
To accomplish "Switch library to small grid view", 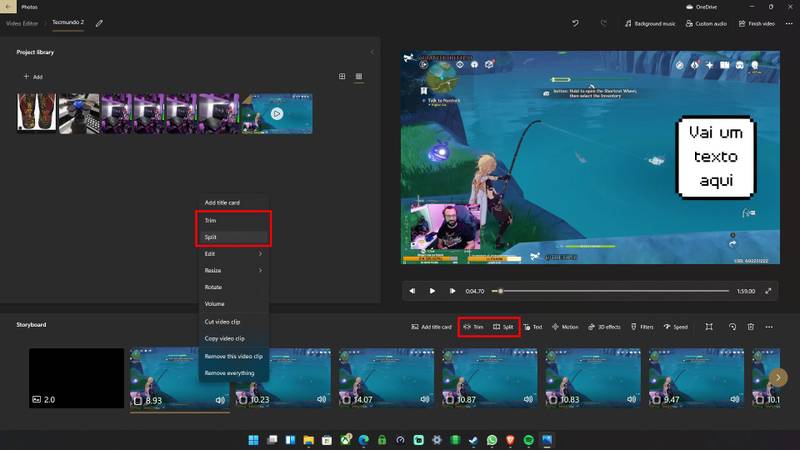I will tap(359, 76).
